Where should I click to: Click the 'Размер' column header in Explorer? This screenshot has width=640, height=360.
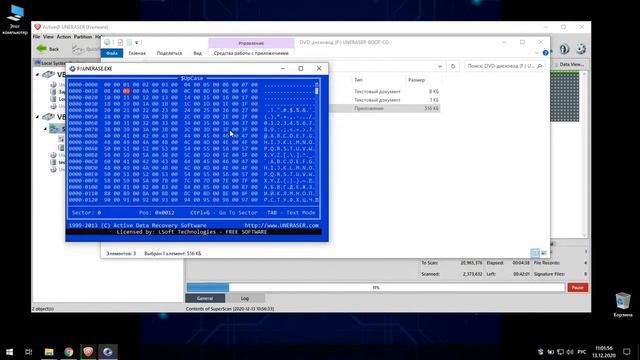(x=416, y=80)
